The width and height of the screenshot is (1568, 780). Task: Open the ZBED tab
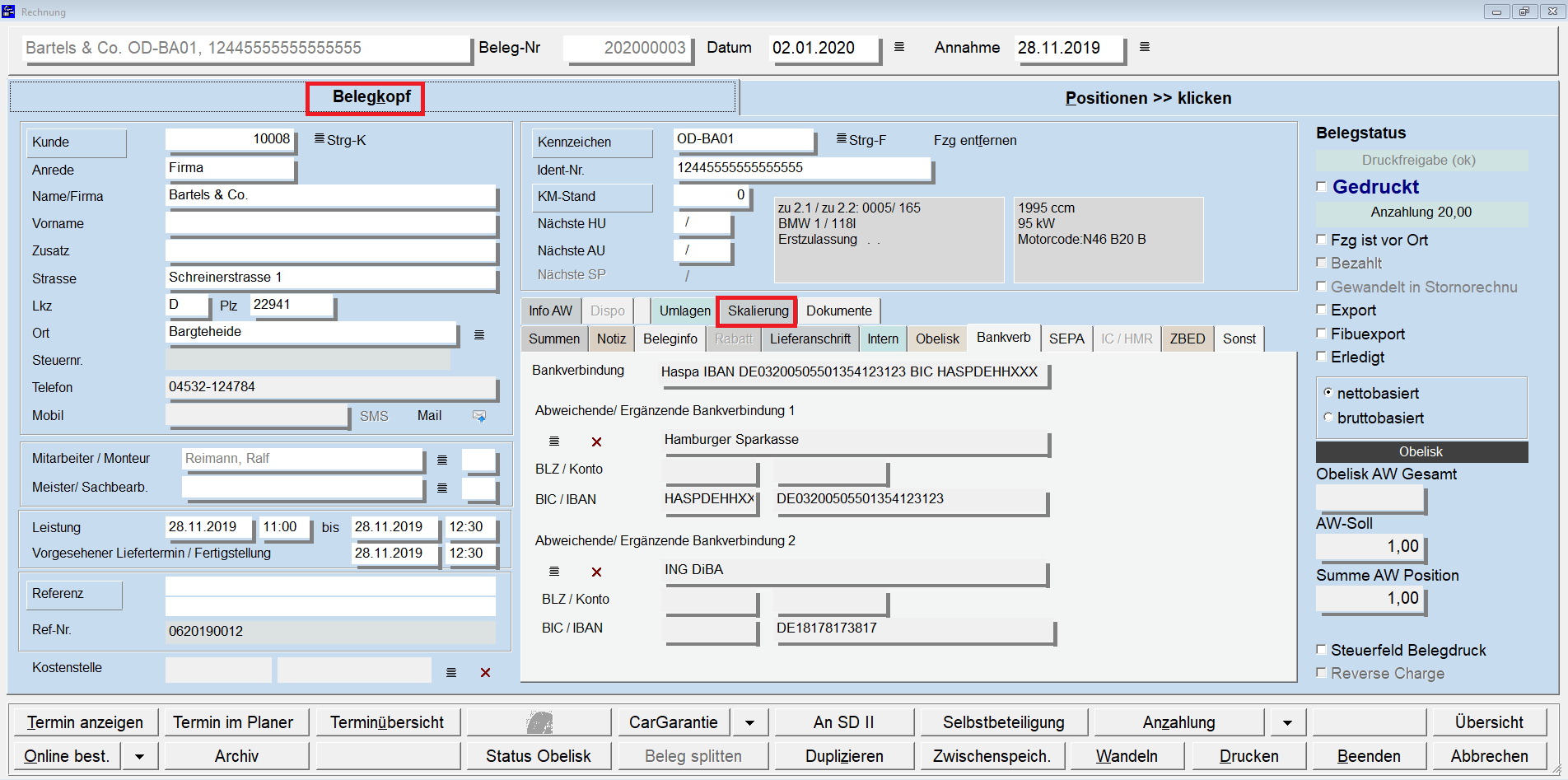(x=1188, y=339)
